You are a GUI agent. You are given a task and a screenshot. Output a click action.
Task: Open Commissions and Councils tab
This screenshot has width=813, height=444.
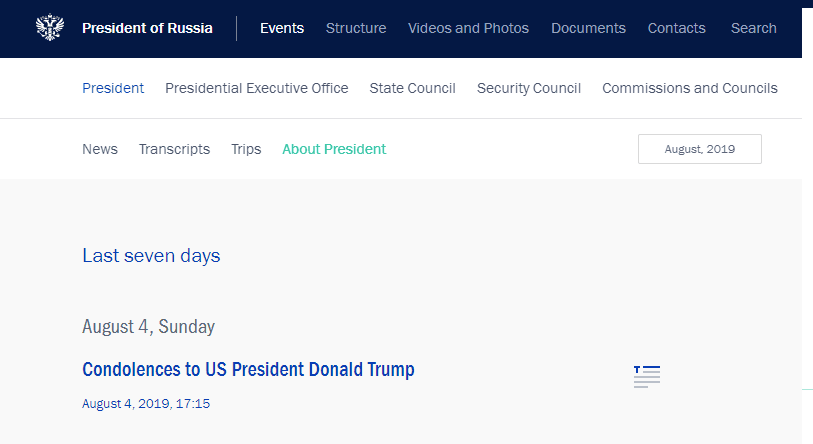click(x=690, y=88)
